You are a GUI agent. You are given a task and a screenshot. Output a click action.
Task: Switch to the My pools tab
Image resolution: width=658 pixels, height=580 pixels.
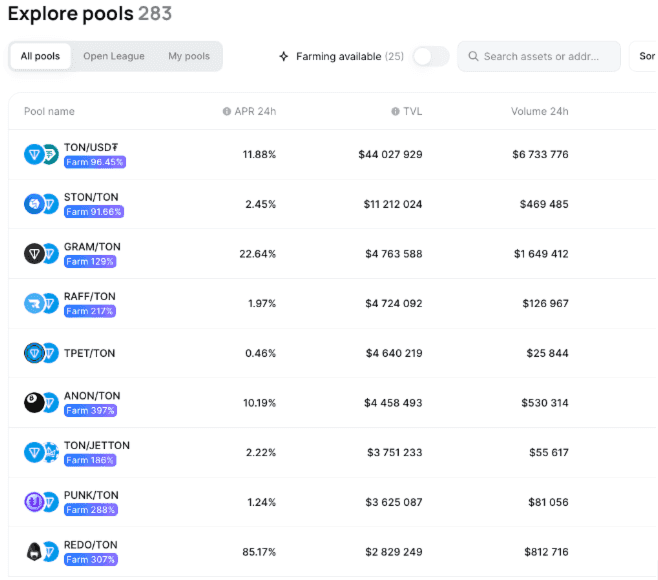(x=189, y=56)
